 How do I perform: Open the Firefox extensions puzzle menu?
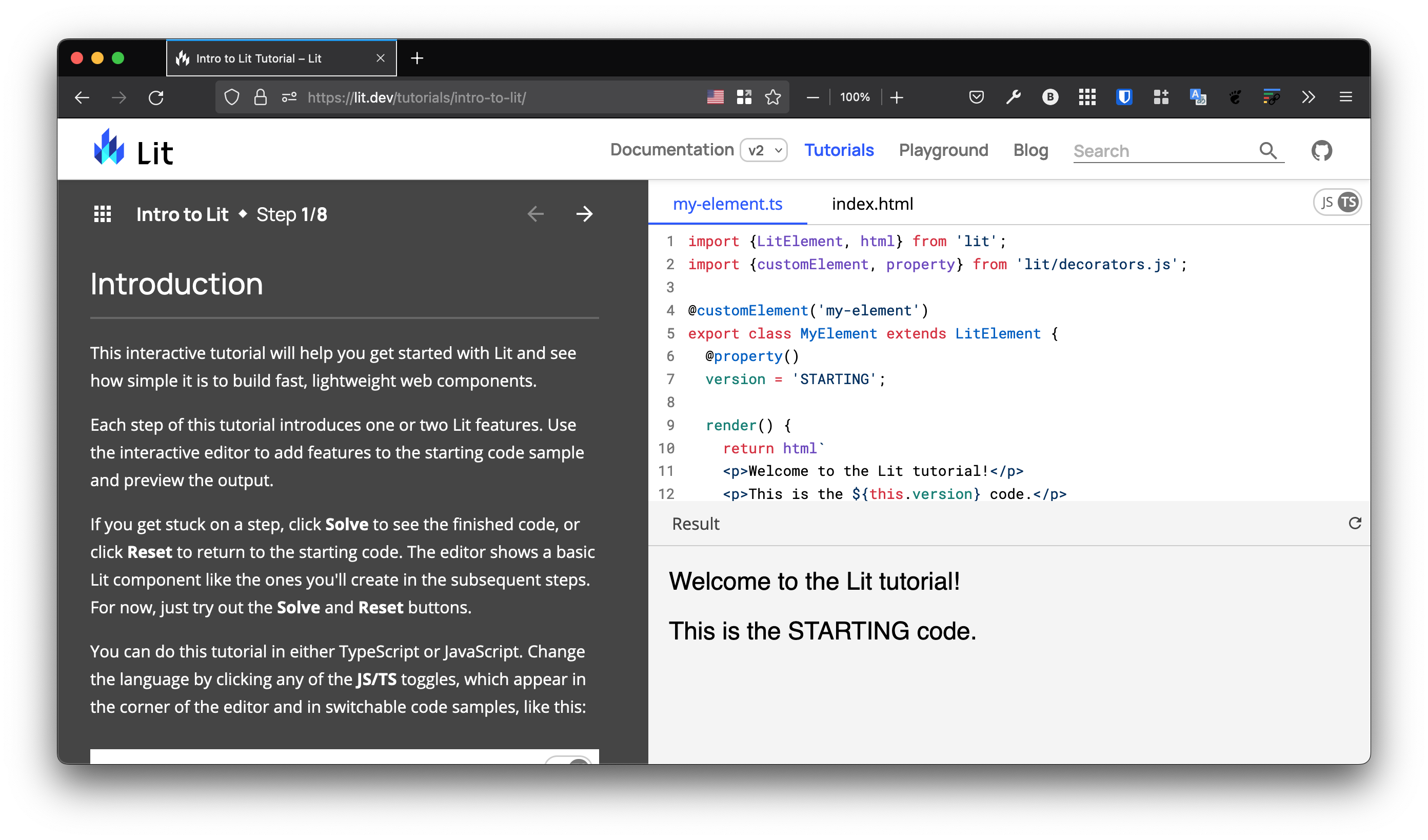1161,97
